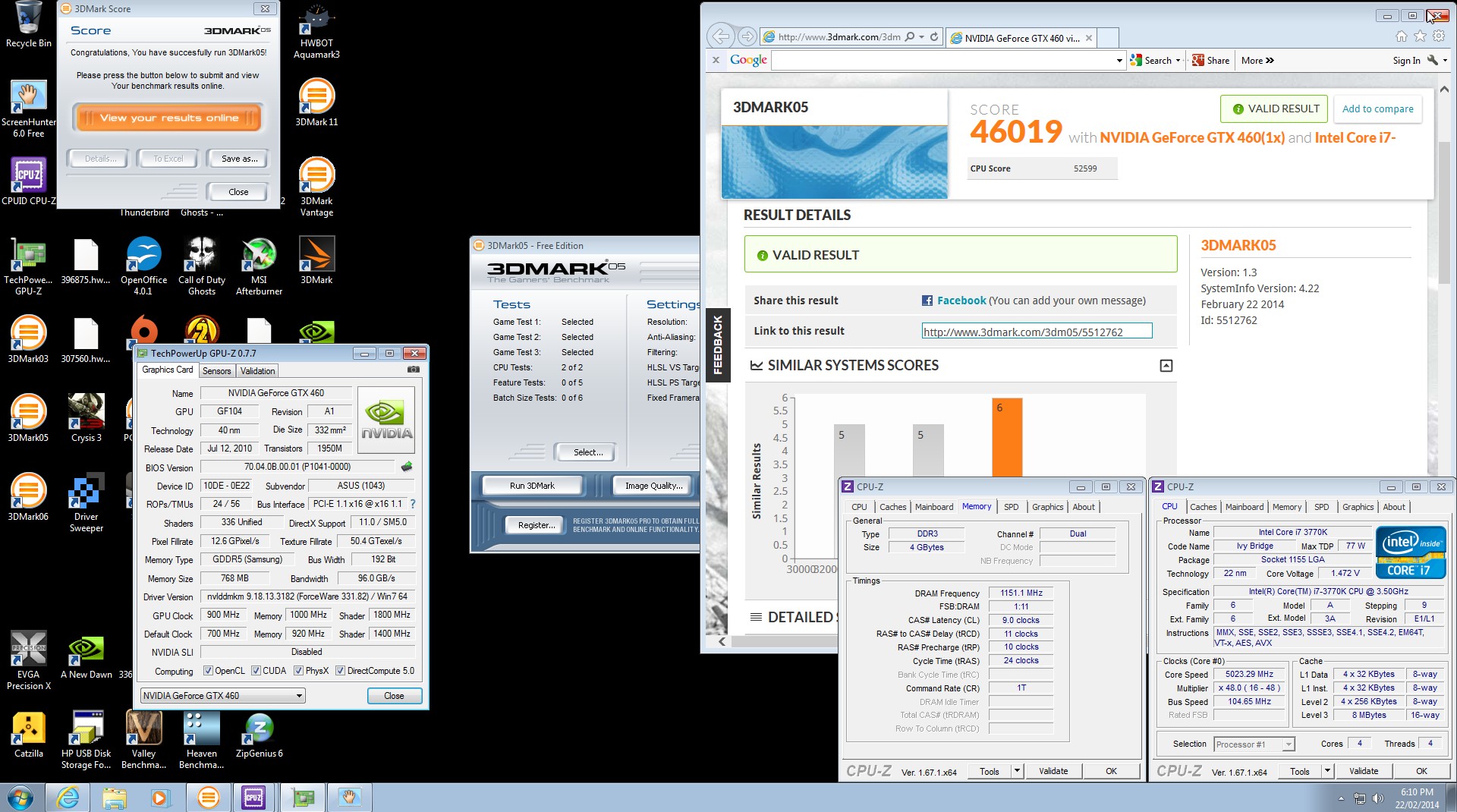This screenshot has height=812, width=1457.
Task: Open the Windows Start menu orb
Action: click(x=20, y=798)
